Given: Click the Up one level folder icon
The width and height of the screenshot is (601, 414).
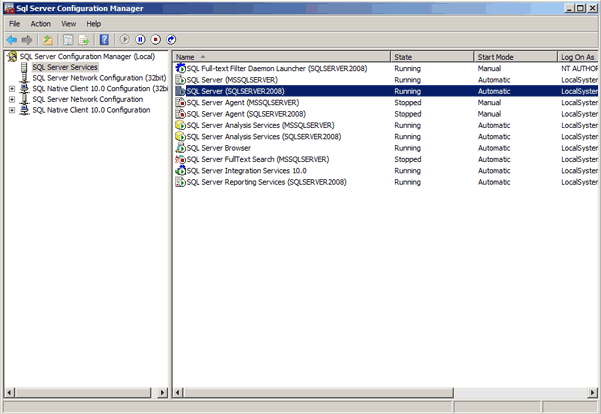Looking at the screenshot, I should click(x=48, y=39).
